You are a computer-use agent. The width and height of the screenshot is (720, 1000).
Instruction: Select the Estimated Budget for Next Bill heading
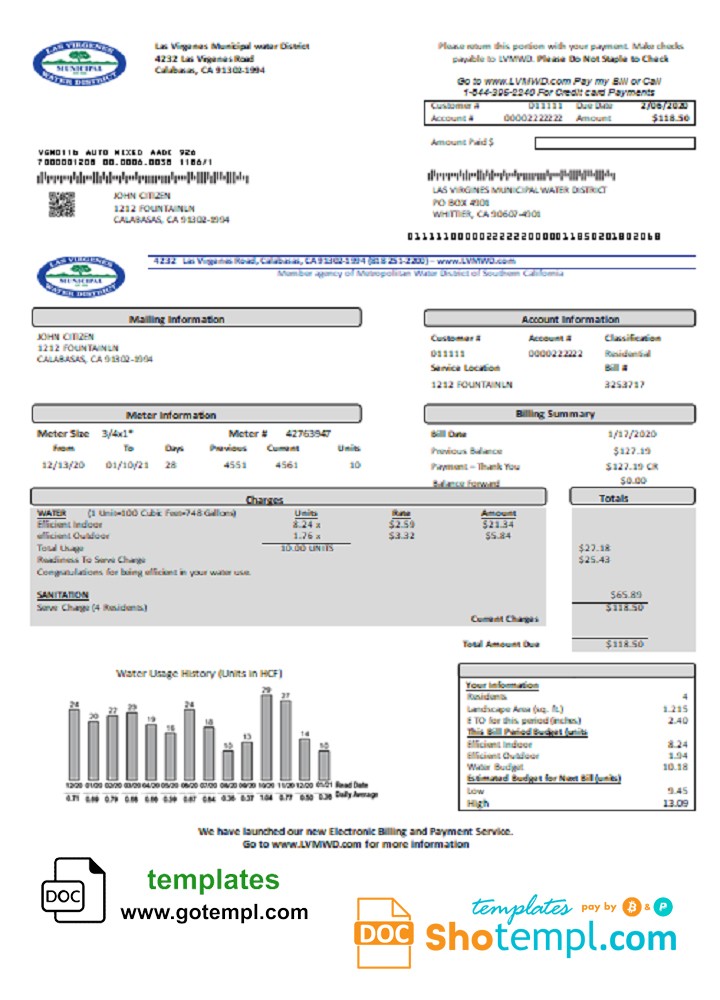click(543, 778)
